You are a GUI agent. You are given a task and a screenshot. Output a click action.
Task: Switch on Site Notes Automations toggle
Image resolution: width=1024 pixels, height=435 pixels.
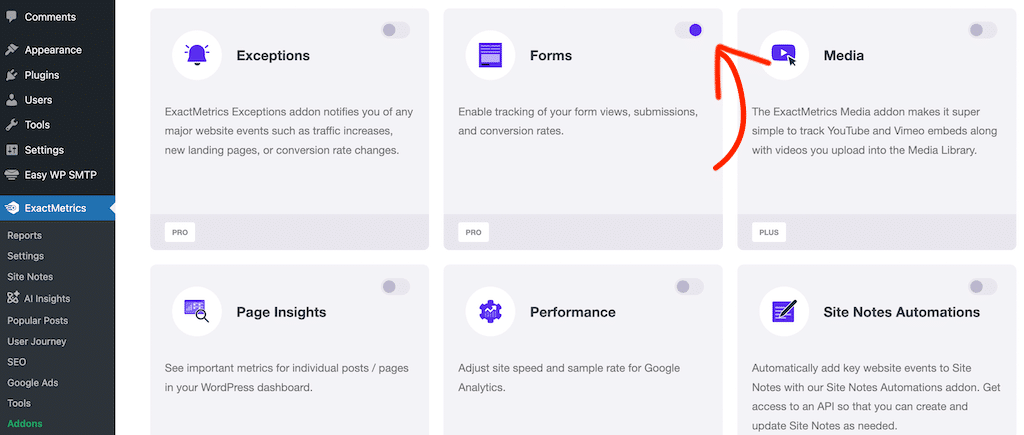(982, 287)
